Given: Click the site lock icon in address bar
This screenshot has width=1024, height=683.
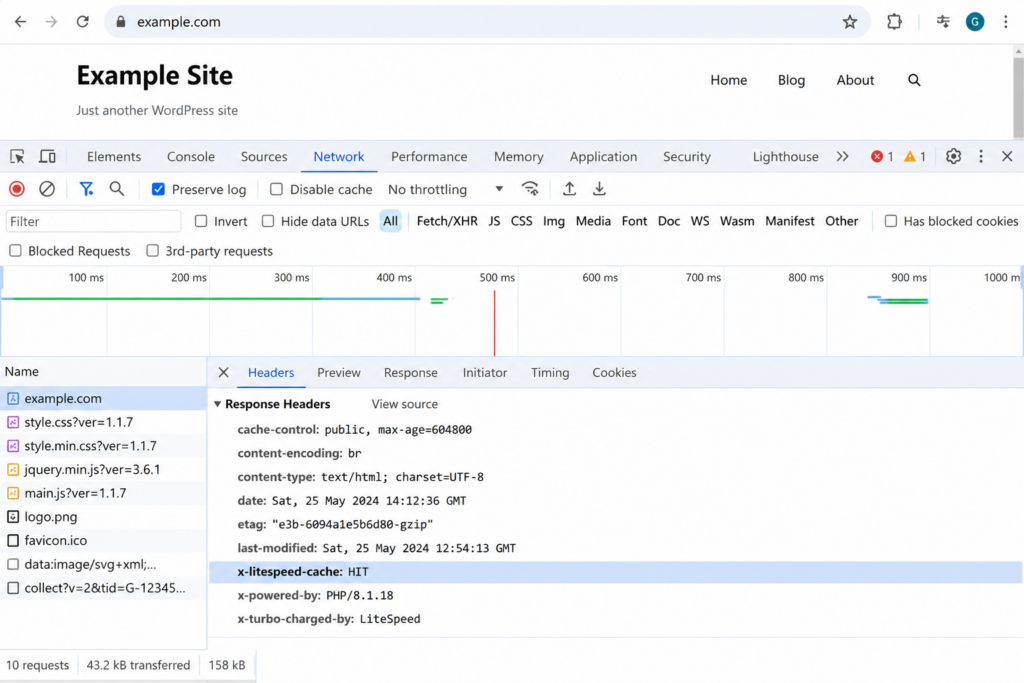Looking at the screenshot, I should point(120,22).
